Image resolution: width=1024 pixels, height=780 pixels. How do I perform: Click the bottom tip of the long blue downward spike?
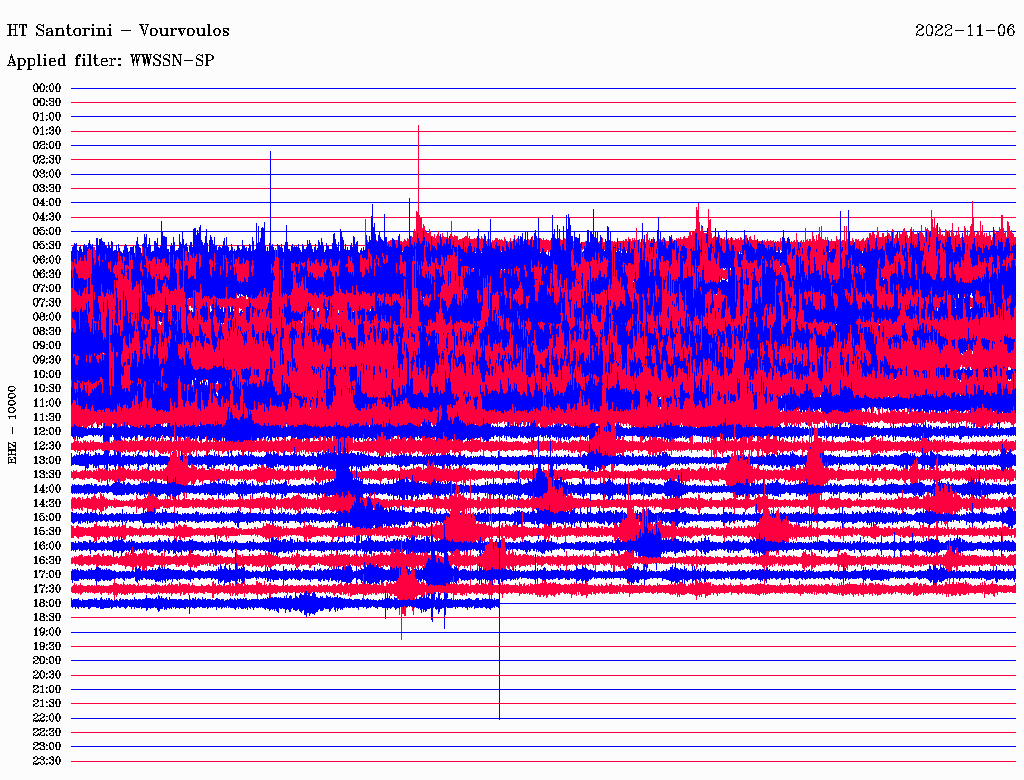[x=499, y=717]
